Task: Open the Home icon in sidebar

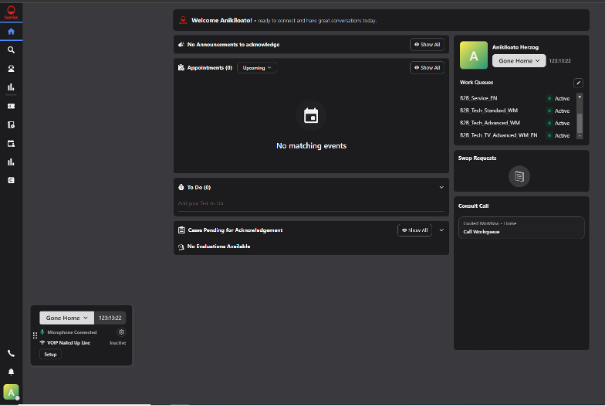Action: tap(11, 32)
